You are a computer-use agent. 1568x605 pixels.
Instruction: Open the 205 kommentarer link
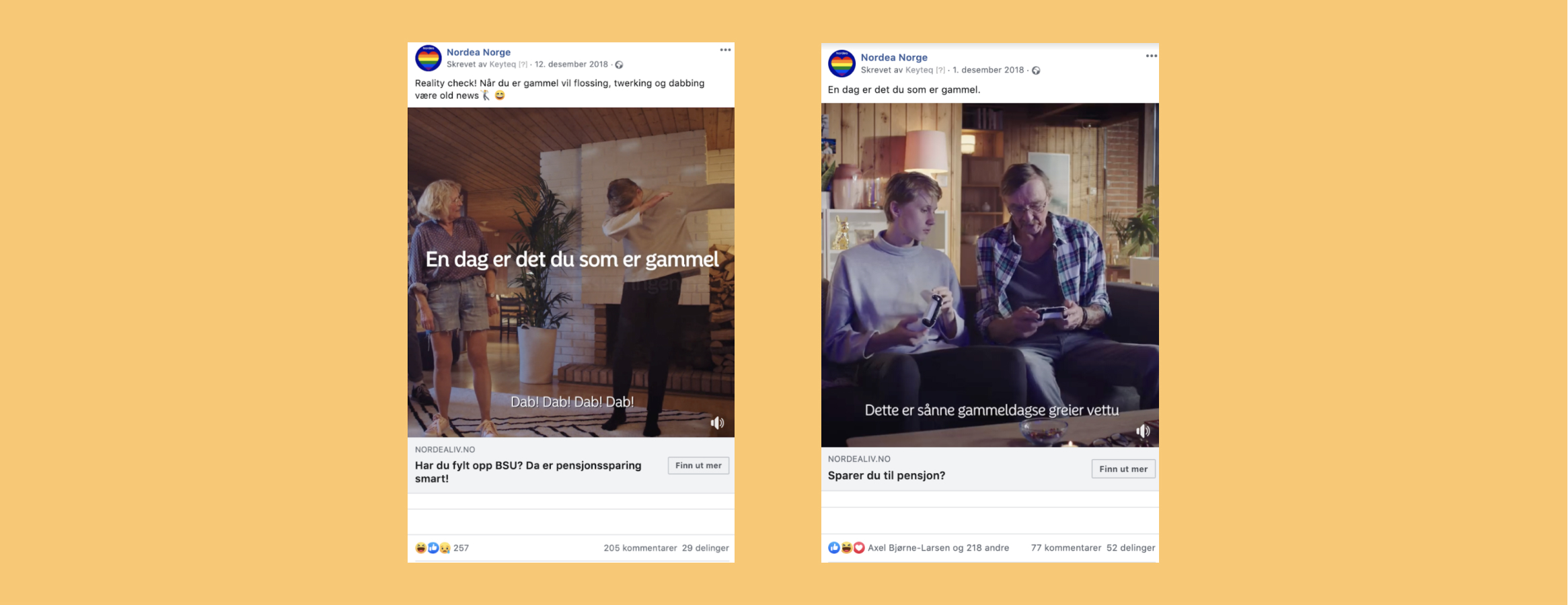click(640, 548)
